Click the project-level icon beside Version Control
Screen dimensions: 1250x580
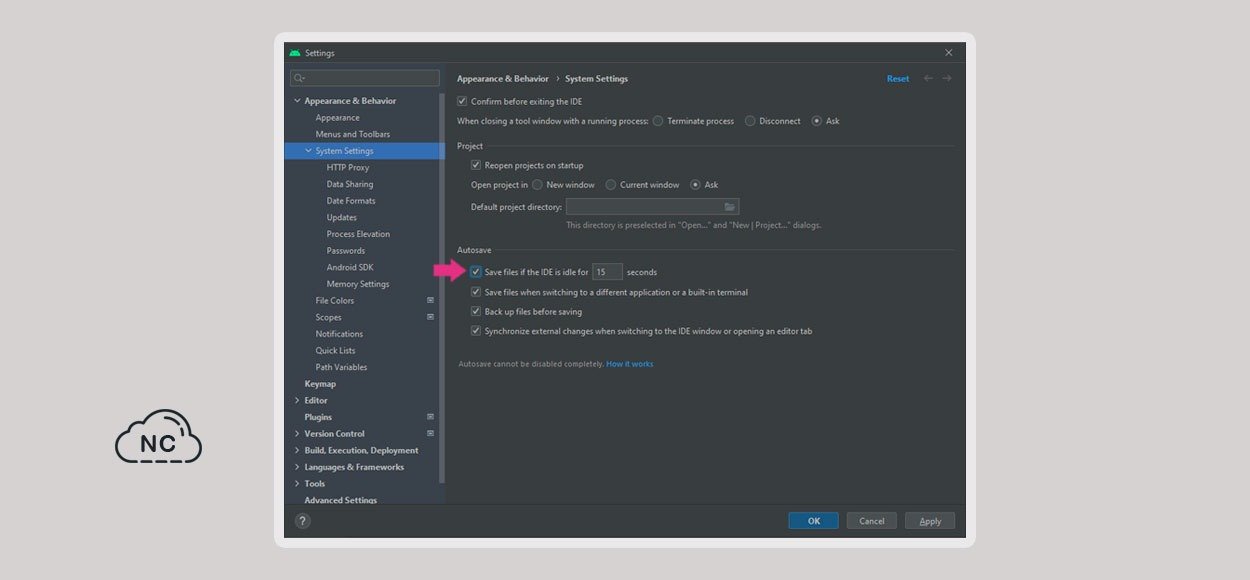430,434
